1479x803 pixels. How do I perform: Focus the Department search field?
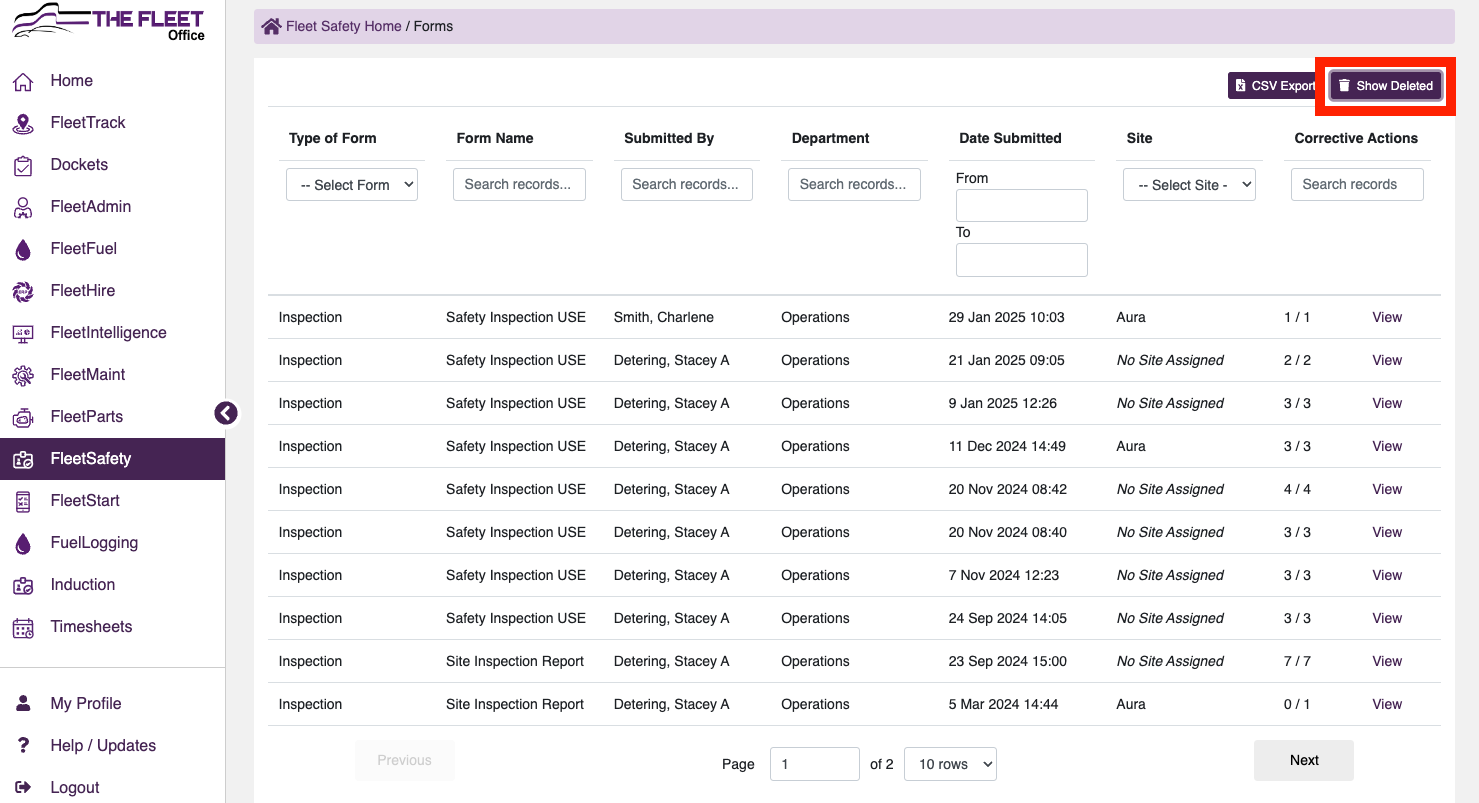(854, 184)
